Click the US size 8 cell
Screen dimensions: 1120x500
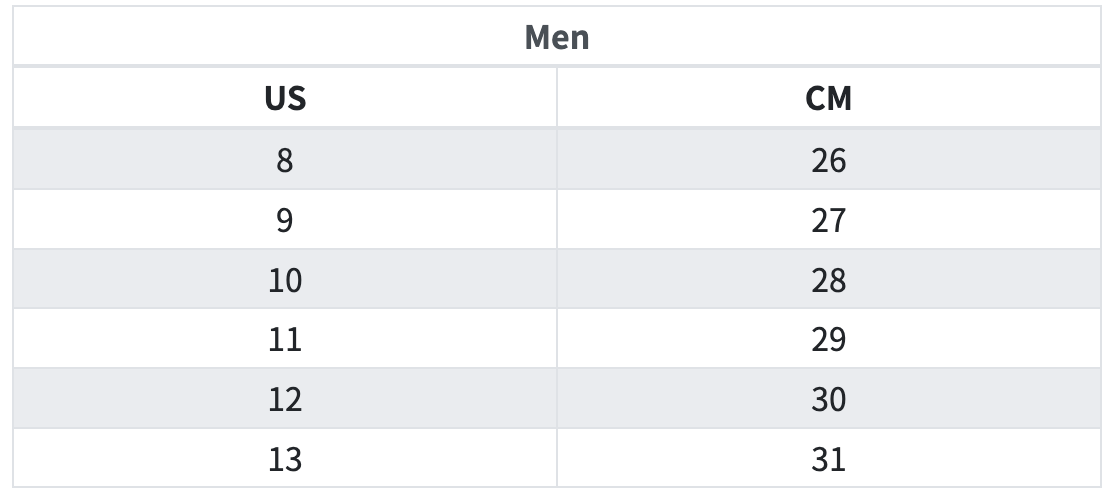(285, 160)
